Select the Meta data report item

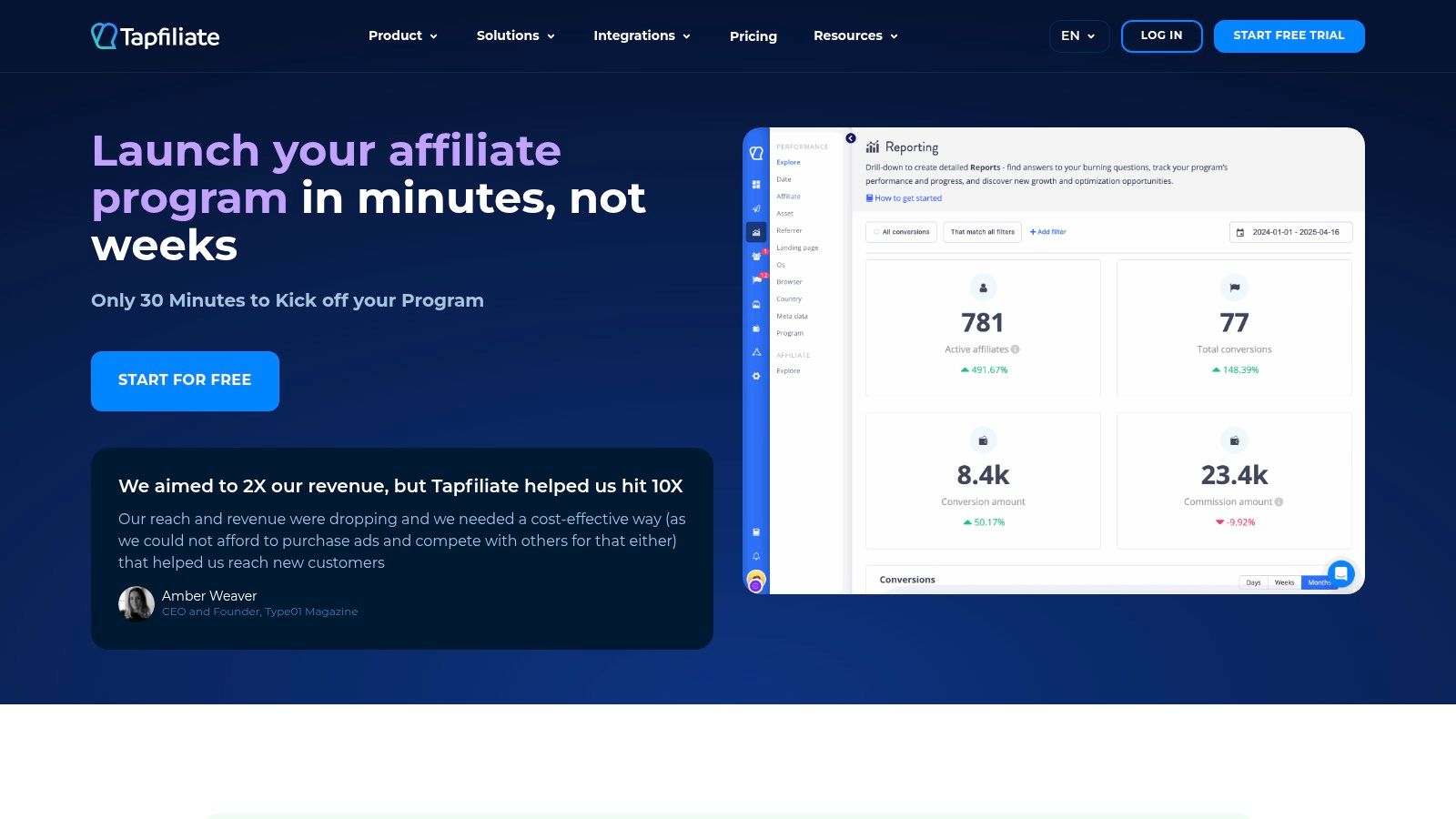click(x=792, y=317)
